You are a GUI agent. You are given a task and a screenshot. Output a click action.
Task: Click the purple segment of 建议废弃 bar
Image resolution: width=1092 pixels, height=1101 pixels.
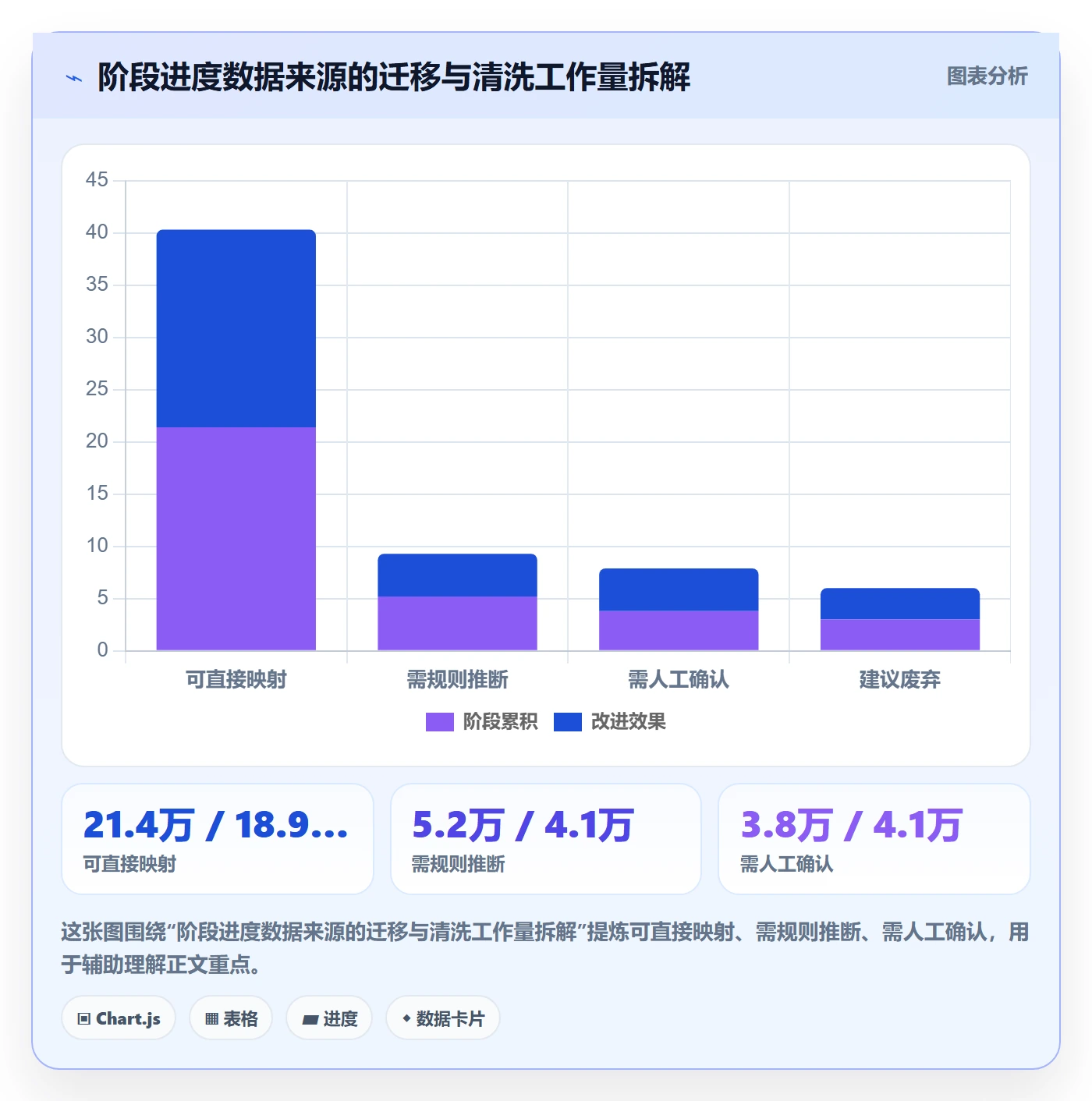pos(900,635)
